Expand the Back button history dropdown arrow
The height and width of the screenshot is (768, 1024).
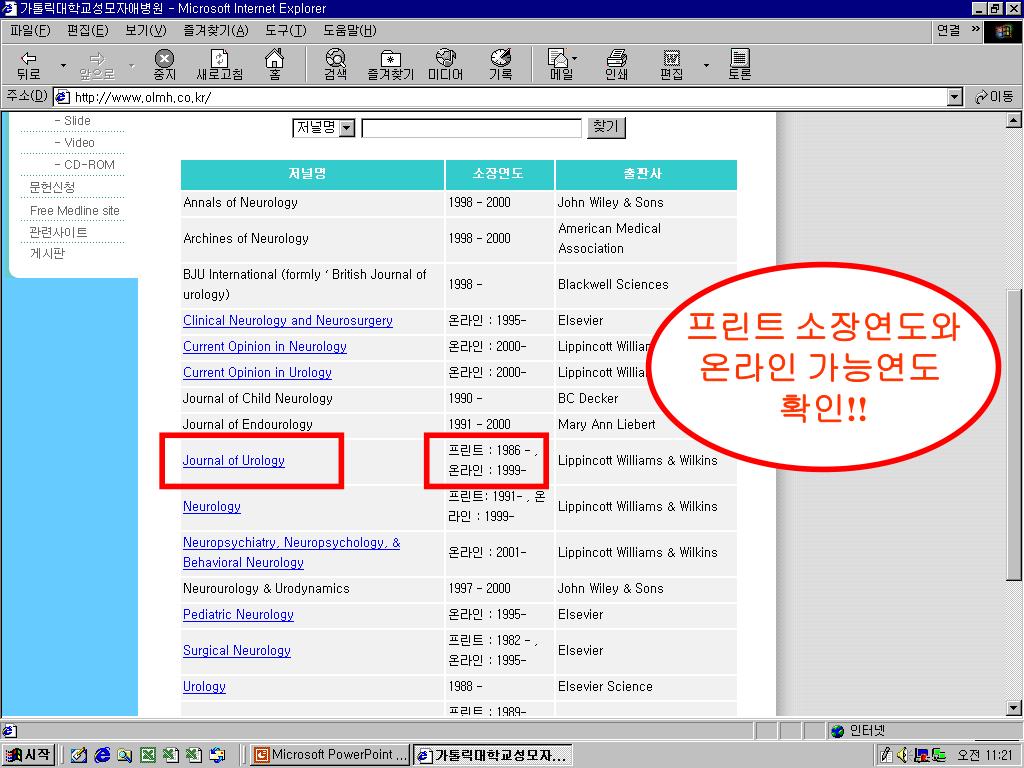coord(63,65)
